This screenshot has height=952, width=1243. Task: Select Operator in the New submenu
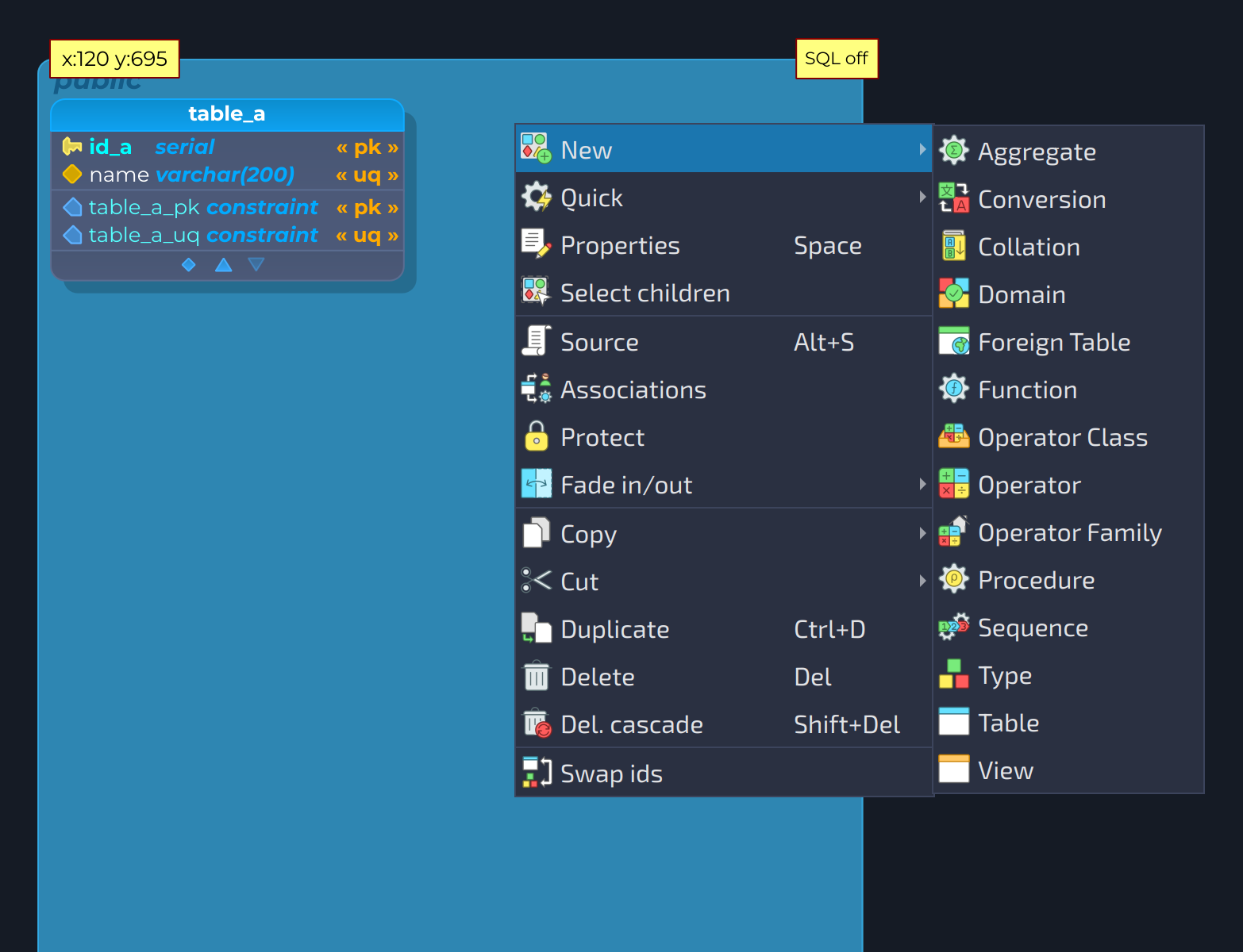[x=1069, y=485]
